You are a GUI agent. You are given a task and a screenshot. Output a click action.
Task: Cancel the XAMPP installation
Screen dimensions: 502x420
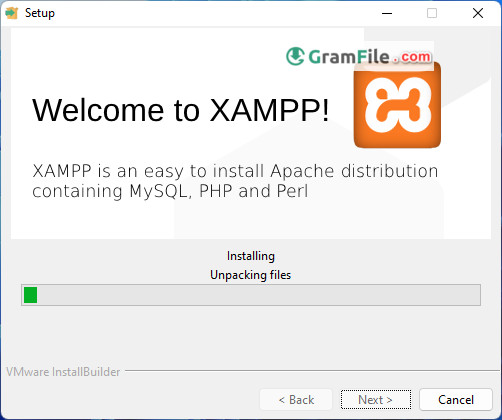click(456, 399)
